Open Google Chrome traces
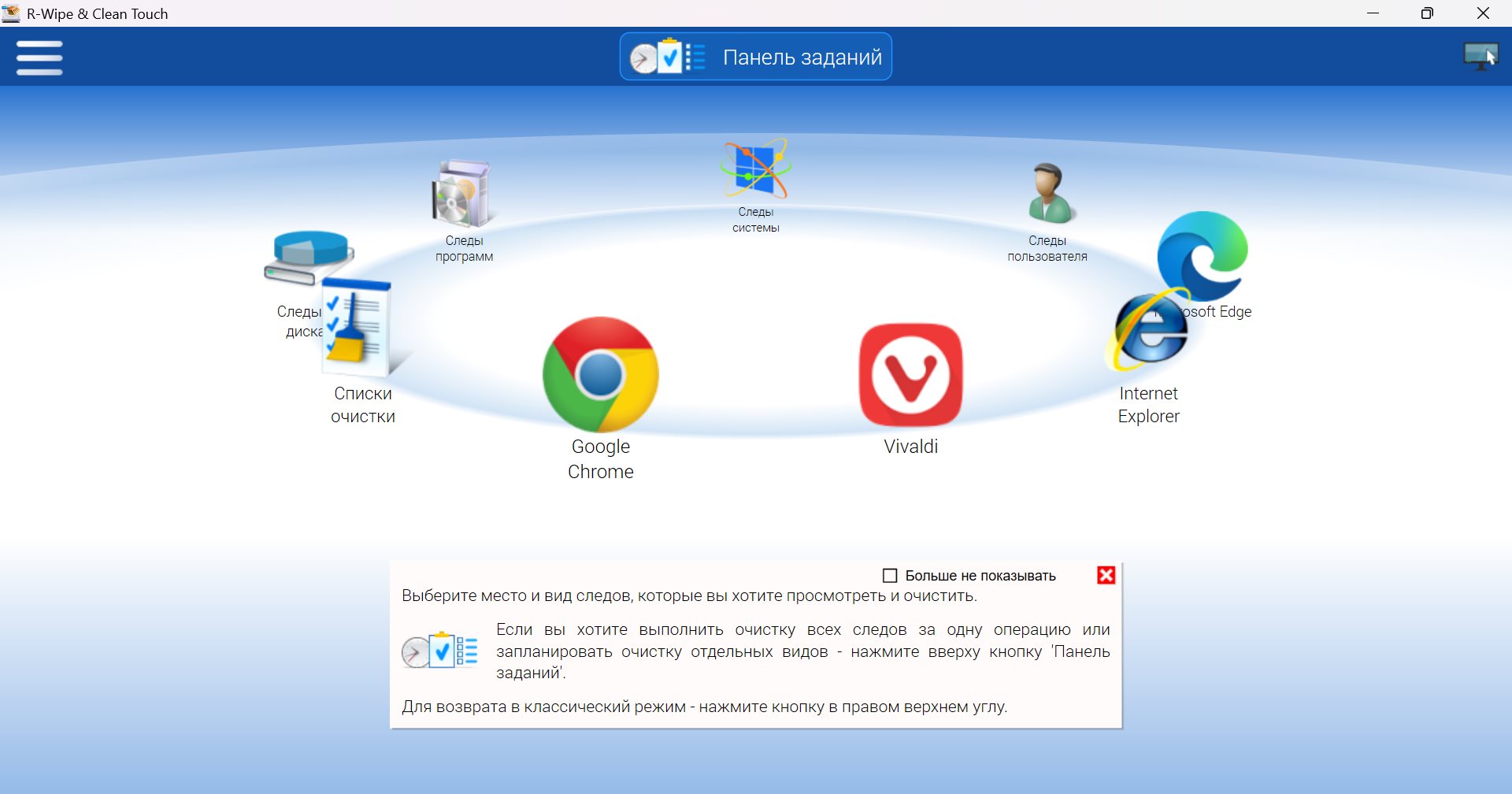 [600, 375]
